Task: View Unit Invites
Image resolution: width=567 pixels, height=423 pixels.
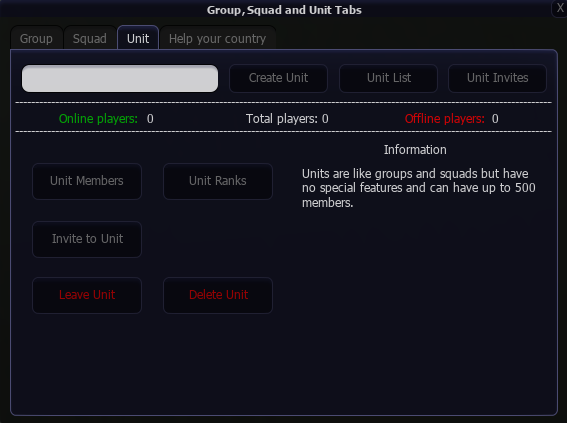Action: pos(498,78)
